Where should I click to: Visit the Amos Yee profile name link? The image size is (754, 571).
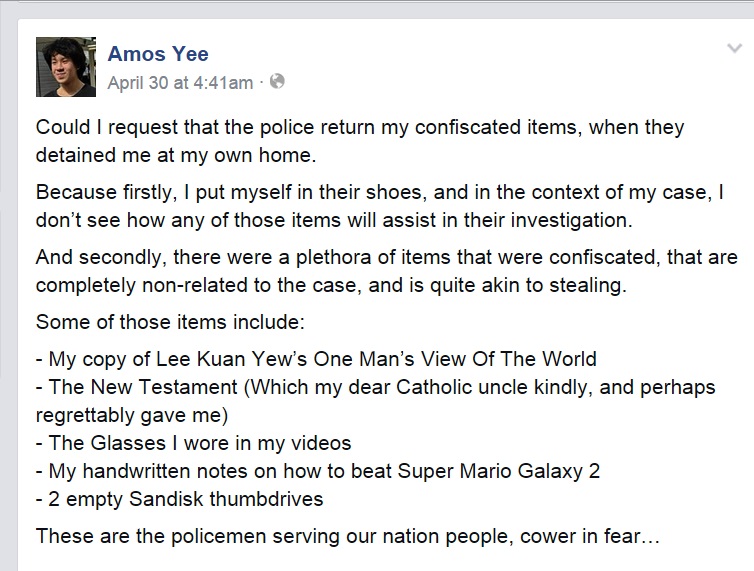point(158,53)
